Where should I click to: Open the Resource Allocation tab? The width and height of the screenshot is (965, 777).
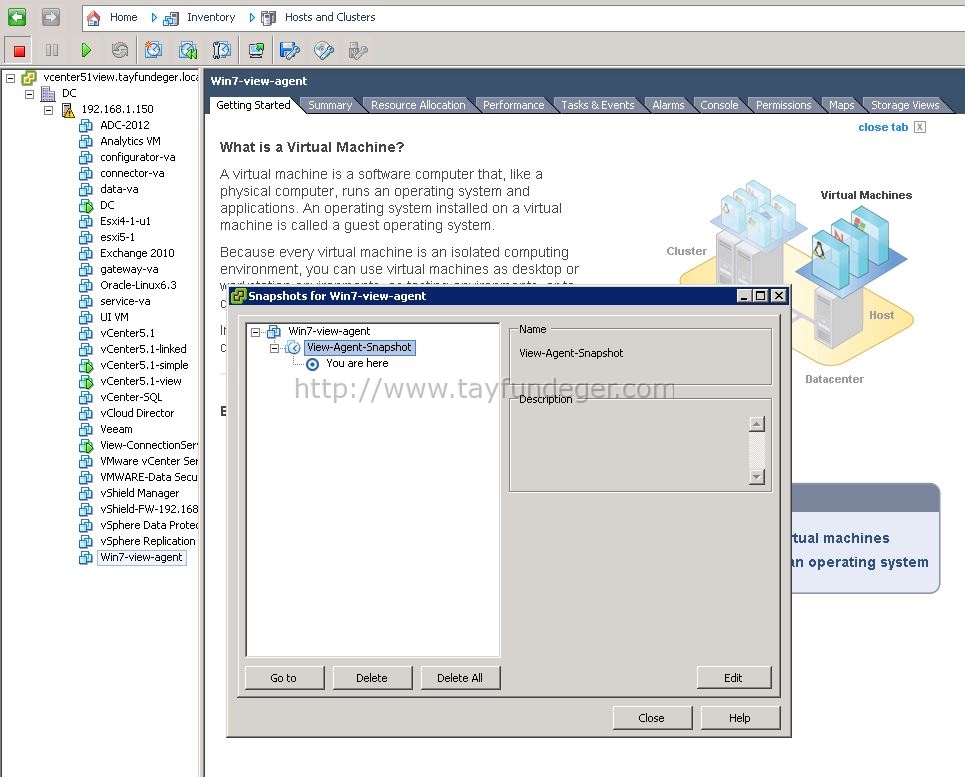coord(418,105)
